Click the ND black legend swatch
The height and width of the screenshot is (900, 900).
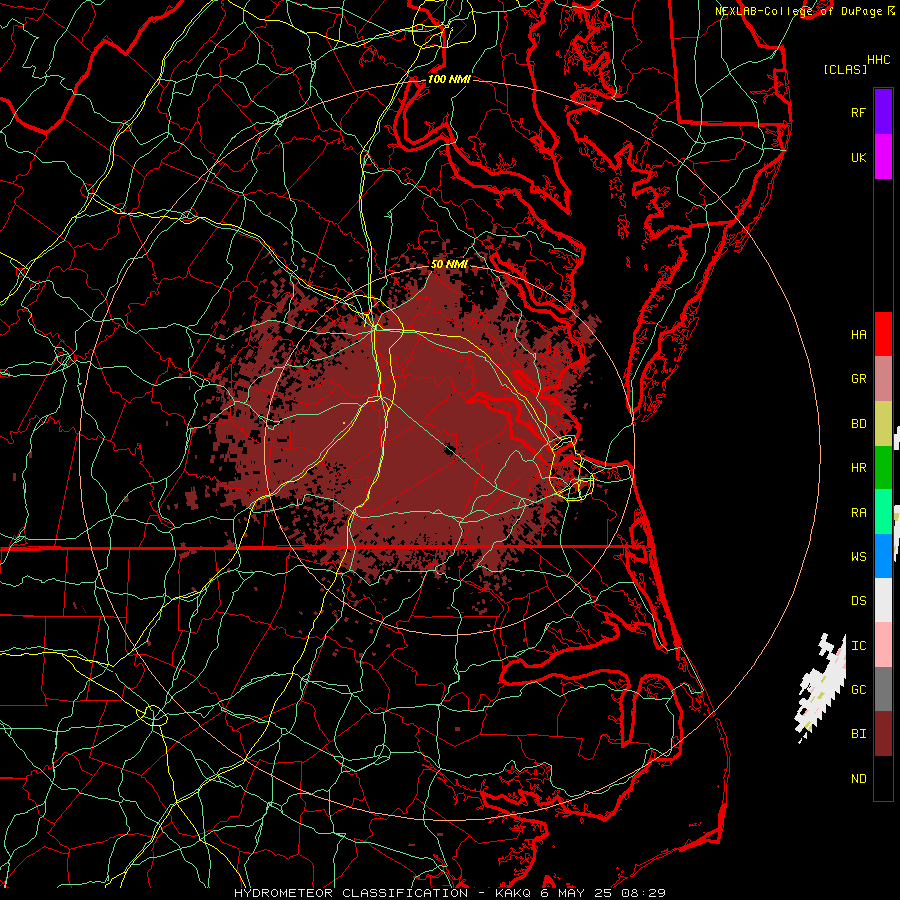[883, 778]
